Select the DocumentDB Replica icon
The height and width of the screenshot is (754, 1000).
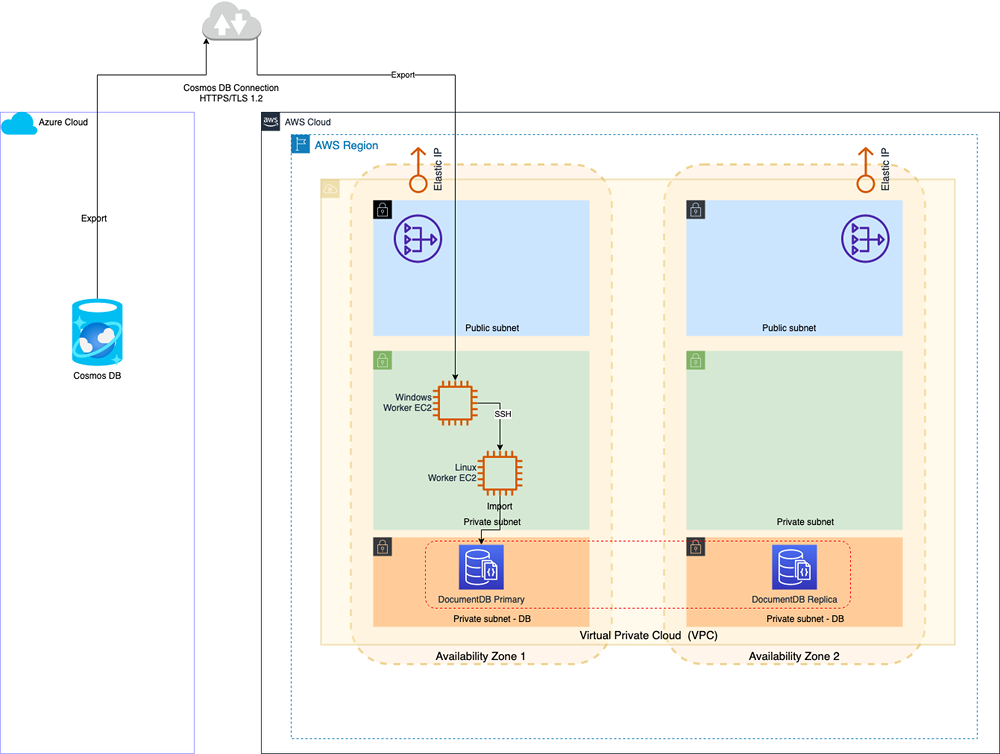[x=794, y=566]
